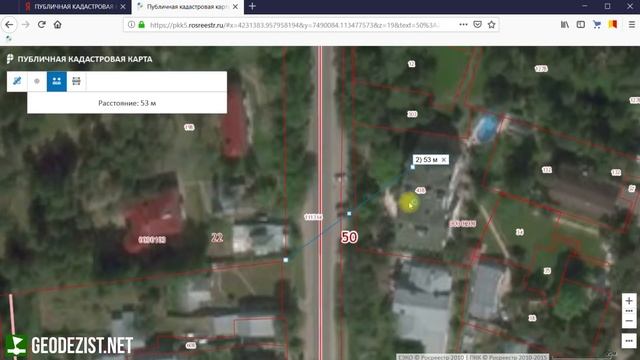Open the Firefox hamburger menu

[631, 24]
